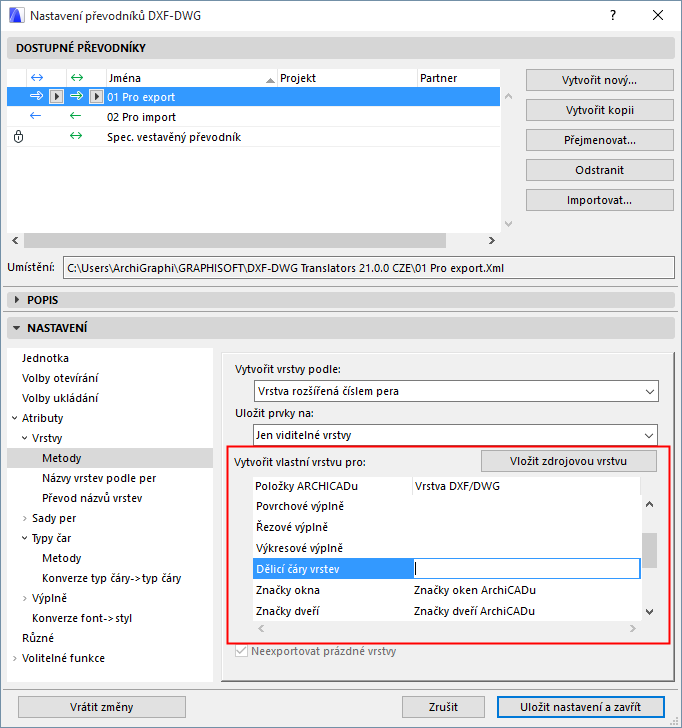Click Vrátit změny button
682x728 pixels.
pos(102,707)
